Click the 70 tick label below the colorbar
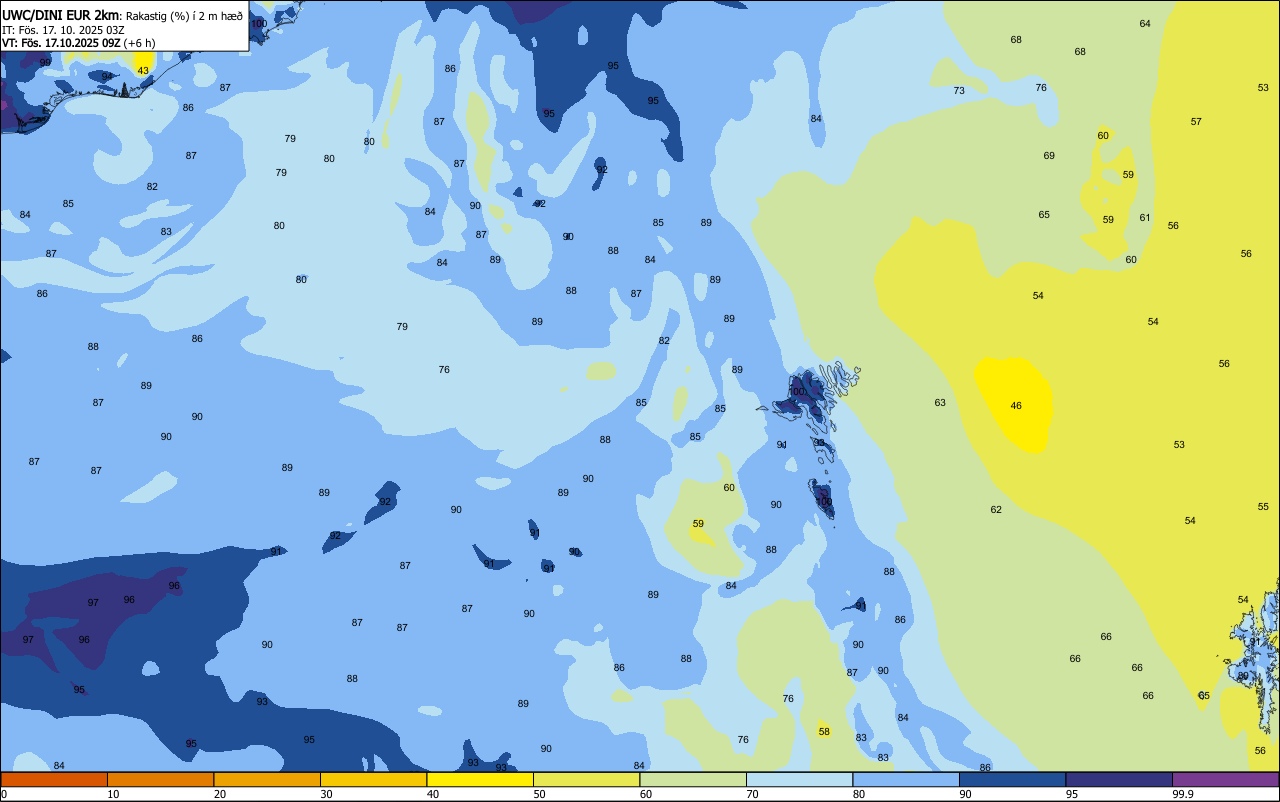 coord(752,794)
